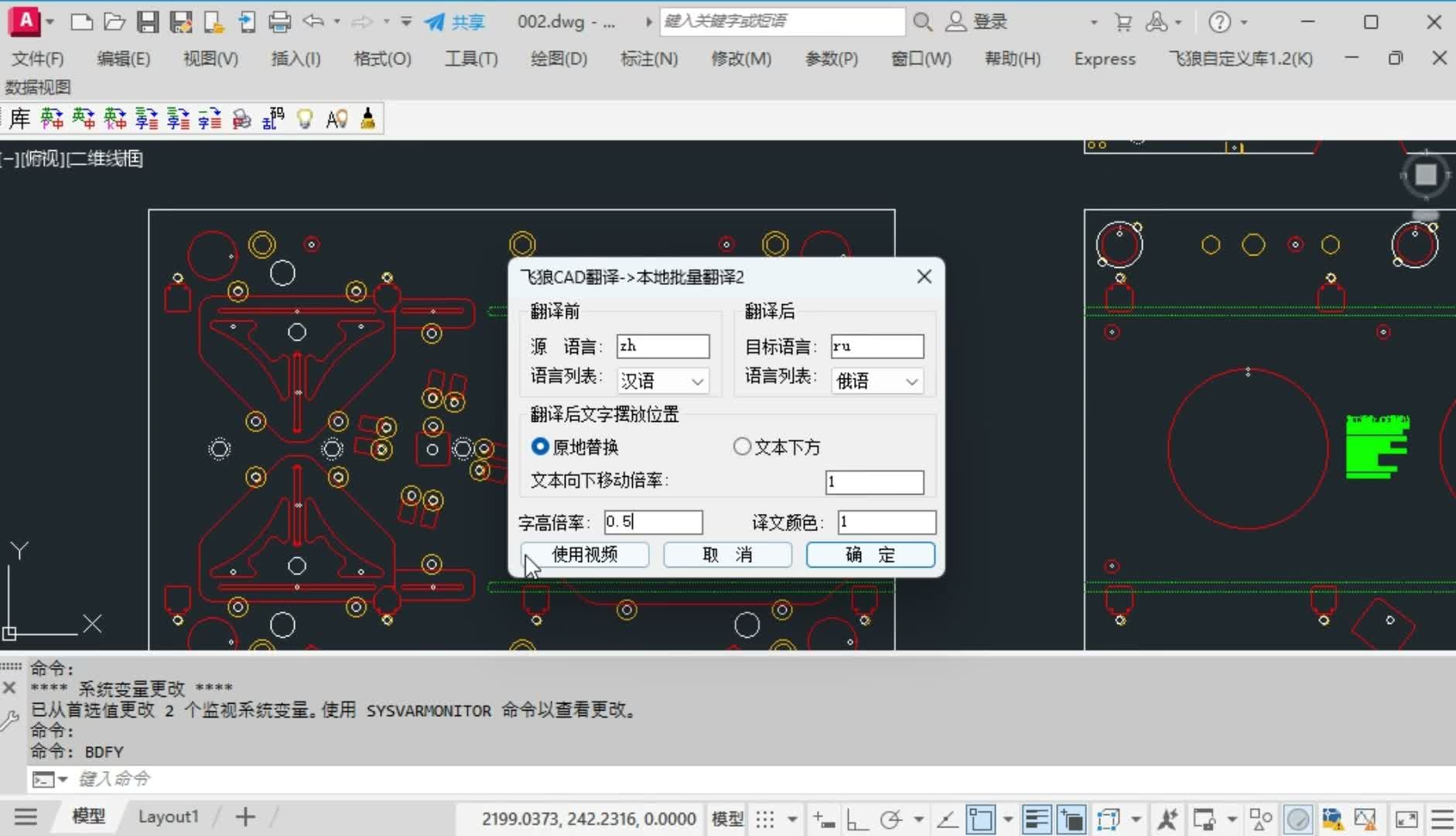
Task: Select 原地替换 radio button
Action: point(575,447)
